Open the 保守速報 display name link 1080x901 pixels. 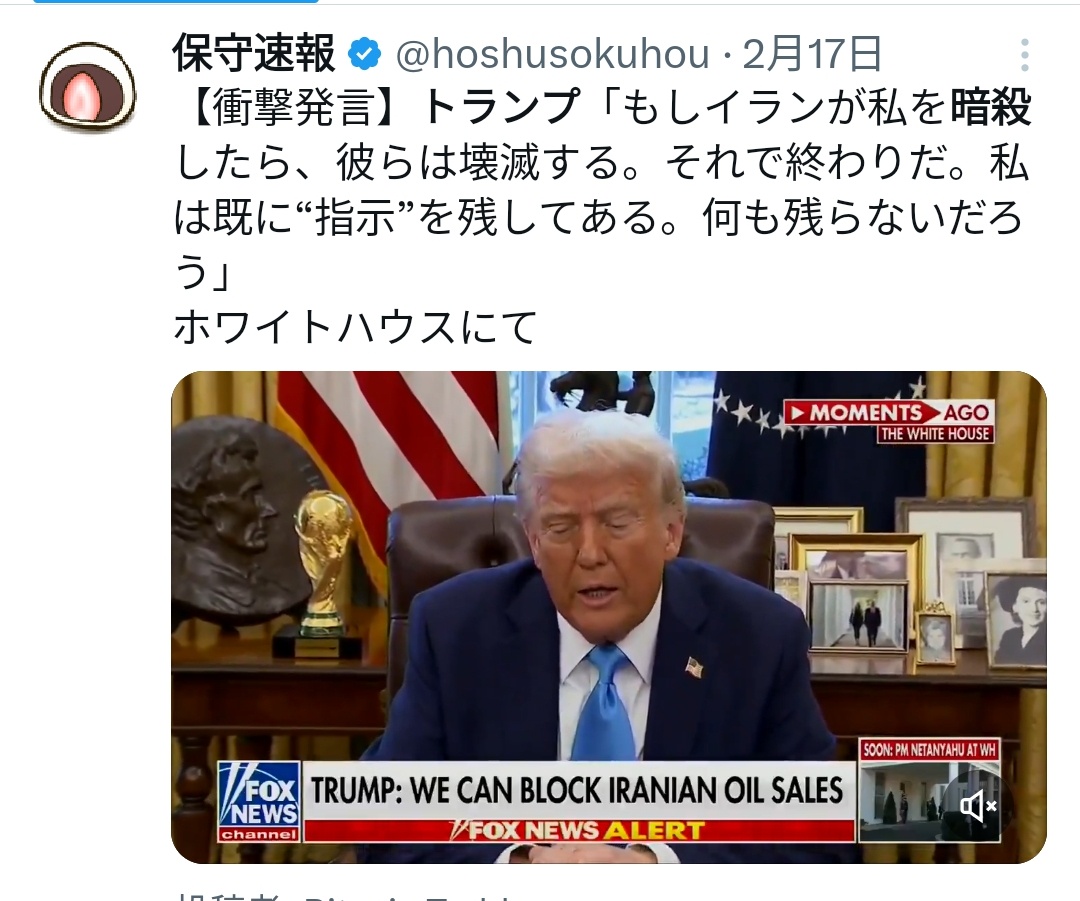(x=253, y=54)
